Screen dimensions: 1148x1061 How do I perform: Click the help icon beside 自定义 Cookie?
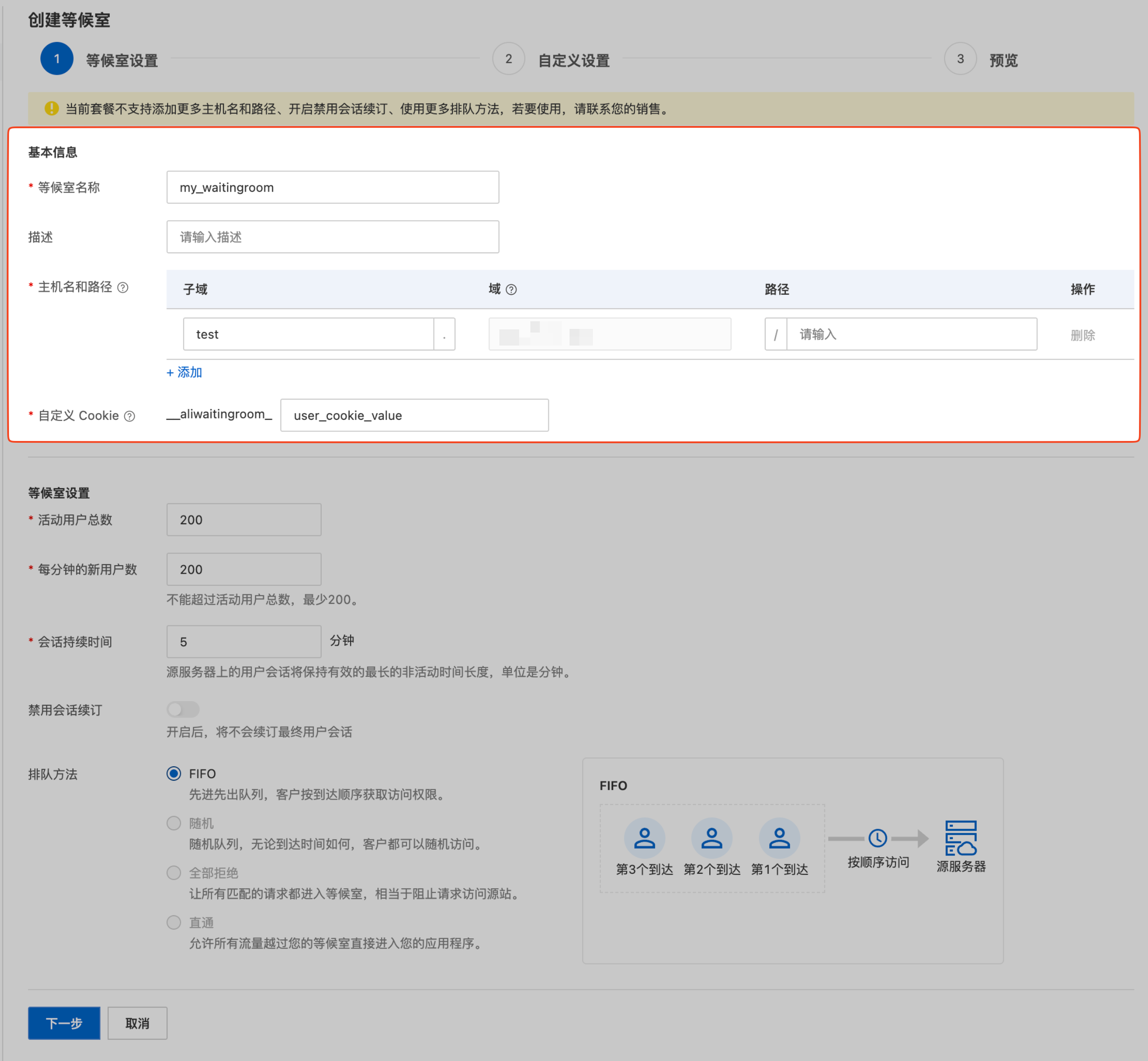coord(130,416)
